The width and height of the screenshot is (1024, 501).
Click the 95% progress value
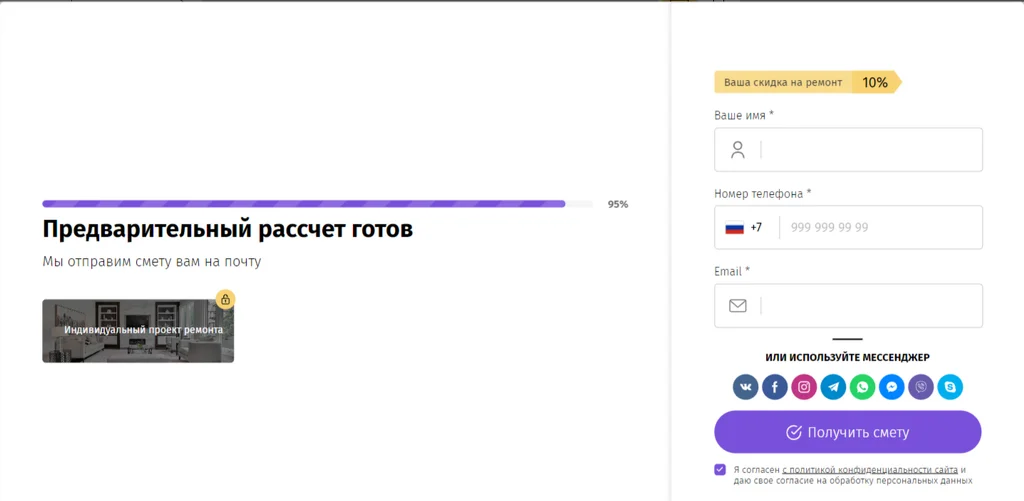pyautogui.click(x=618, y=204)
